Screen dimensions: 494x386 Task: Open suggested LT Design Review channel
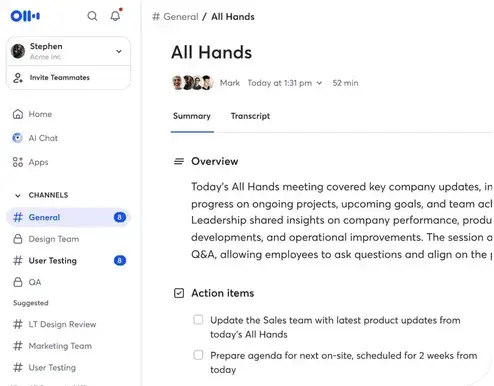62,324
